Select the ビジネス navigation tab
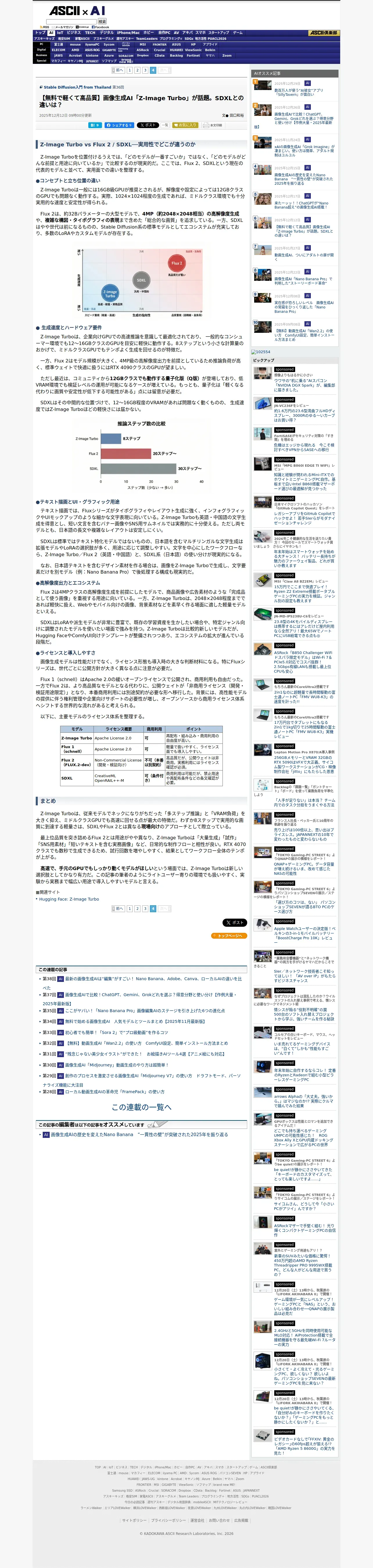Viewport: 373px width, 1568px height. [73, 33]
